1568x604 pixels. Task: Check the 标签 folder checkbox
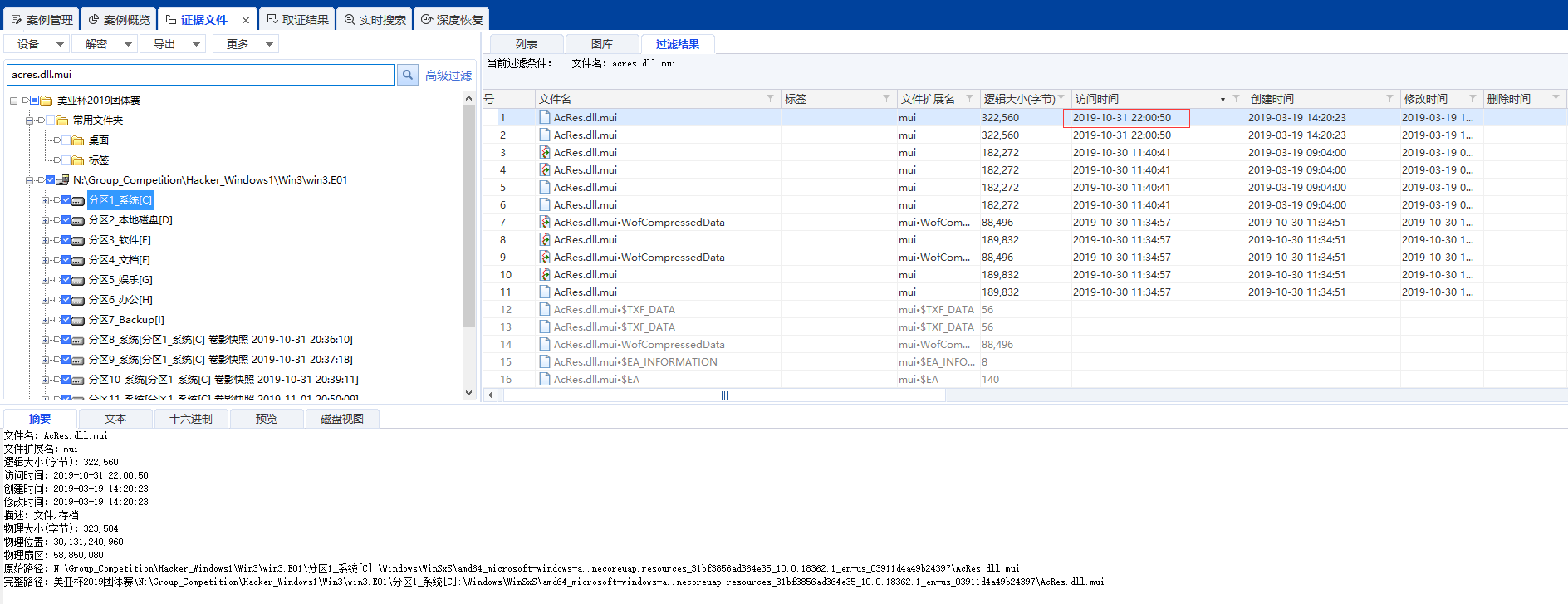[66, 160]
